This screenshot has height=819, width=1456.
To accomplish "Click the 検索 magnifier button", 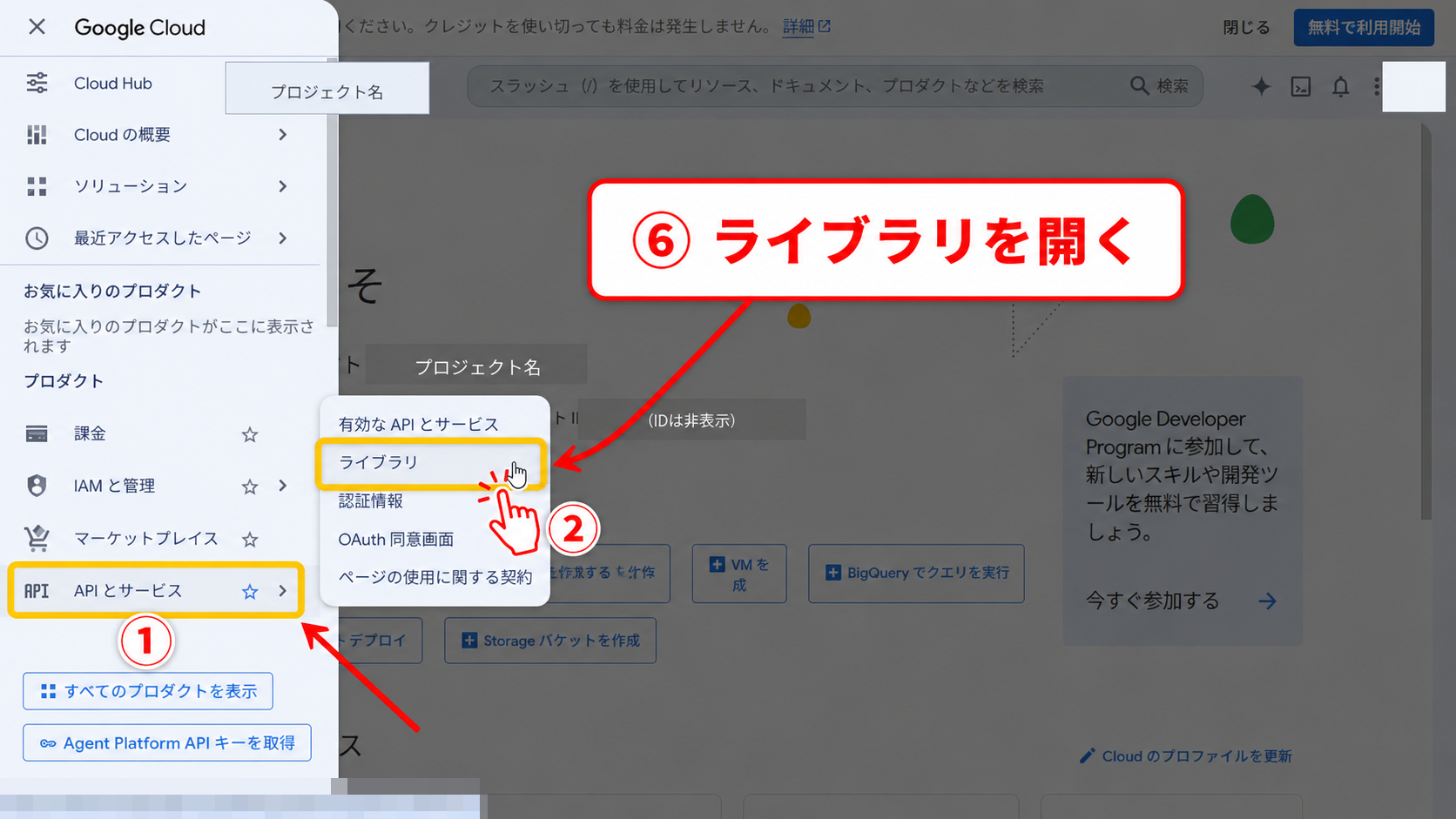I will click(x=1160, y=86).
